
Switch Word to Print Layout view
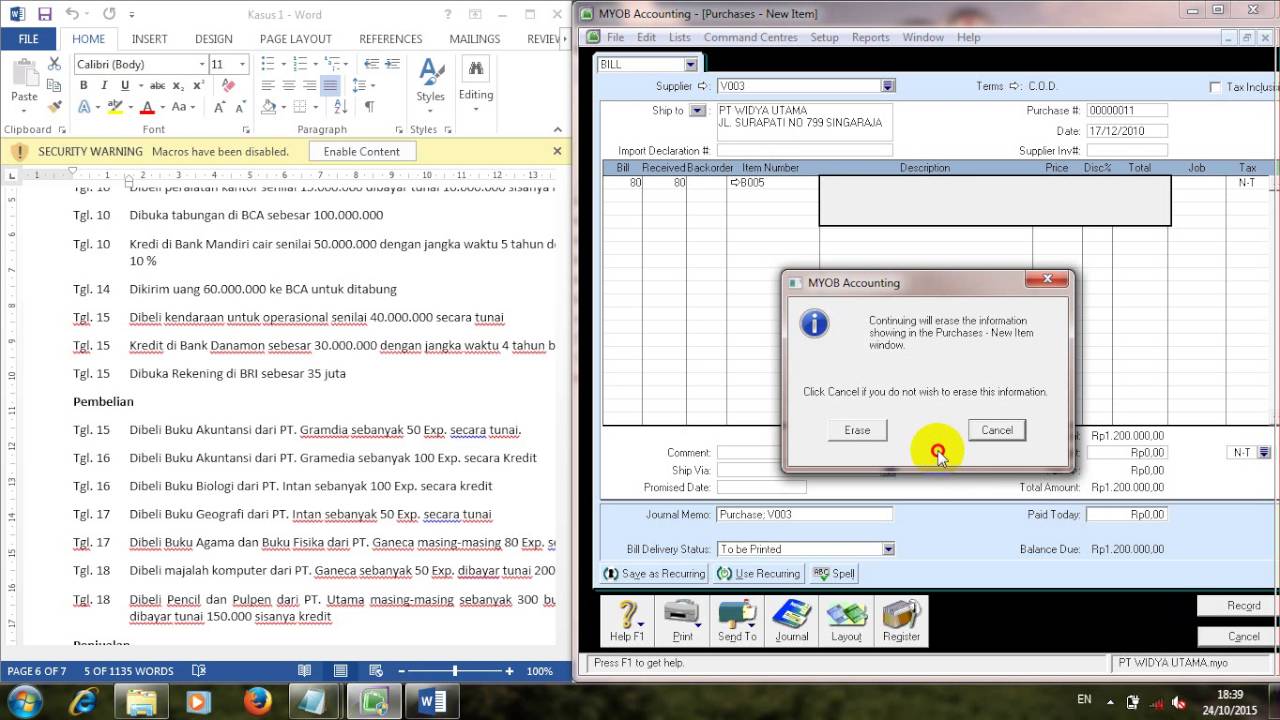341,671
